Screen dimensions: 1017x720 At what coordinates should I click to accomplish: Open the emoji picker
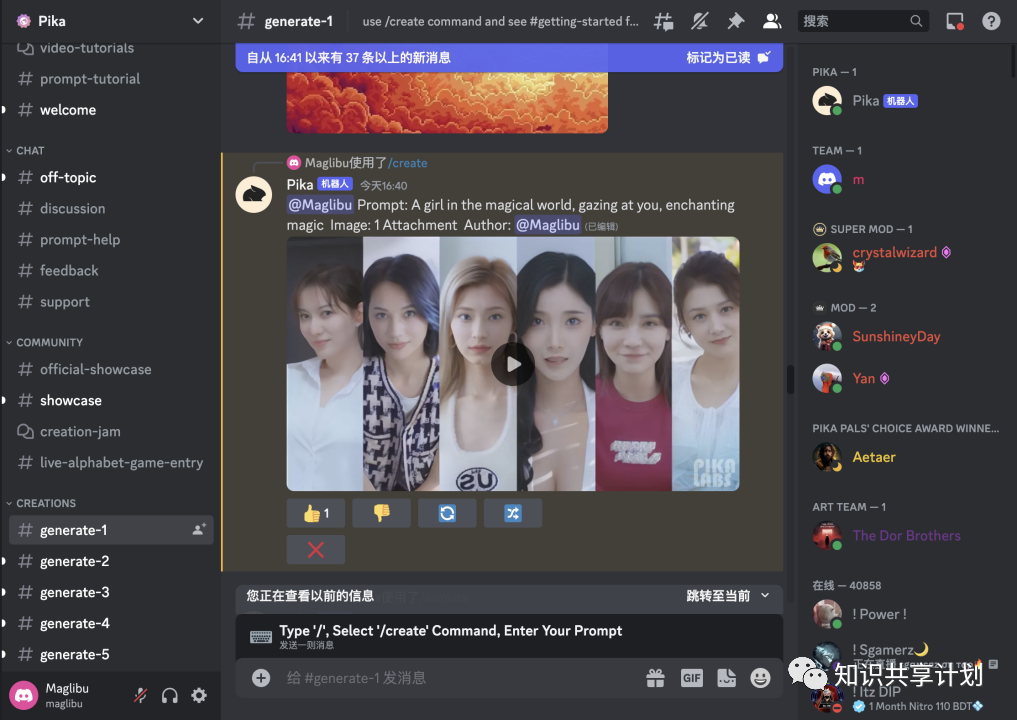[x=761, y=678]
